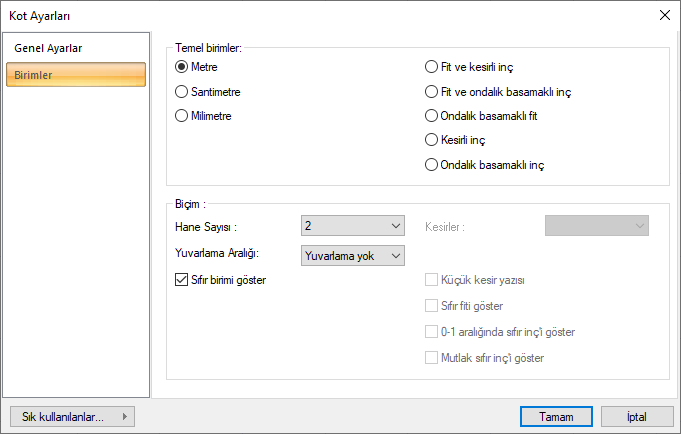This screenshot has width=681, height=434.
Task: Open the Birimler section
Action: 76,75
